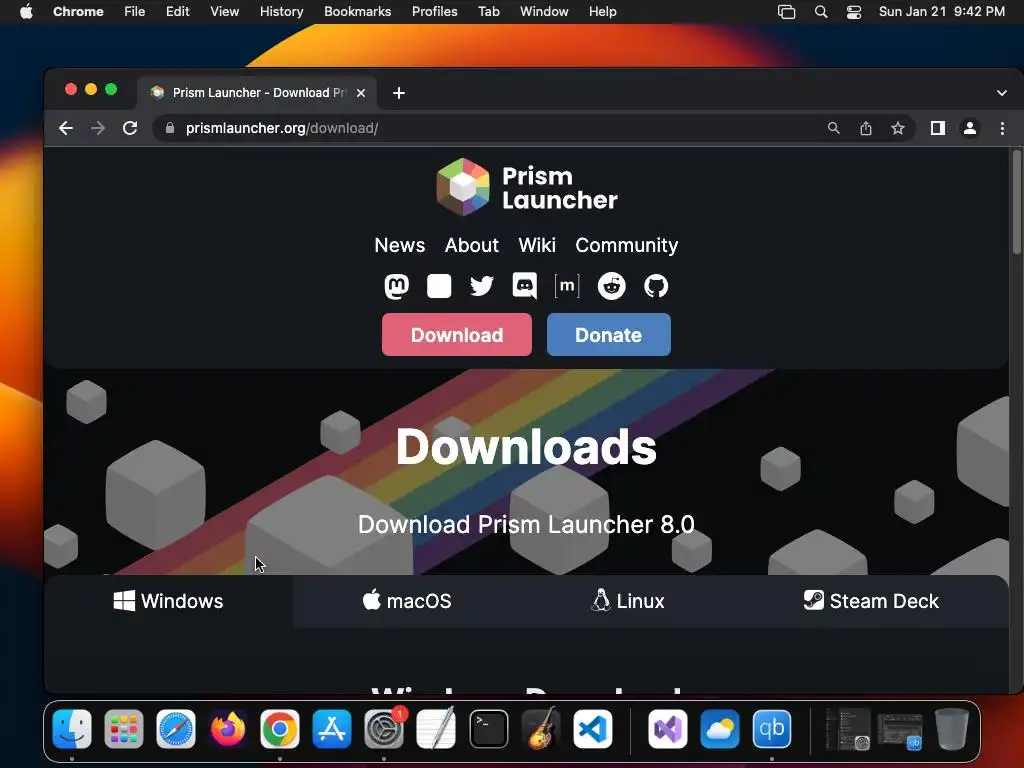Viewport: 1024px width, 768px height.
Task: Go forward with the browser forward arrow
Action: 98,128
